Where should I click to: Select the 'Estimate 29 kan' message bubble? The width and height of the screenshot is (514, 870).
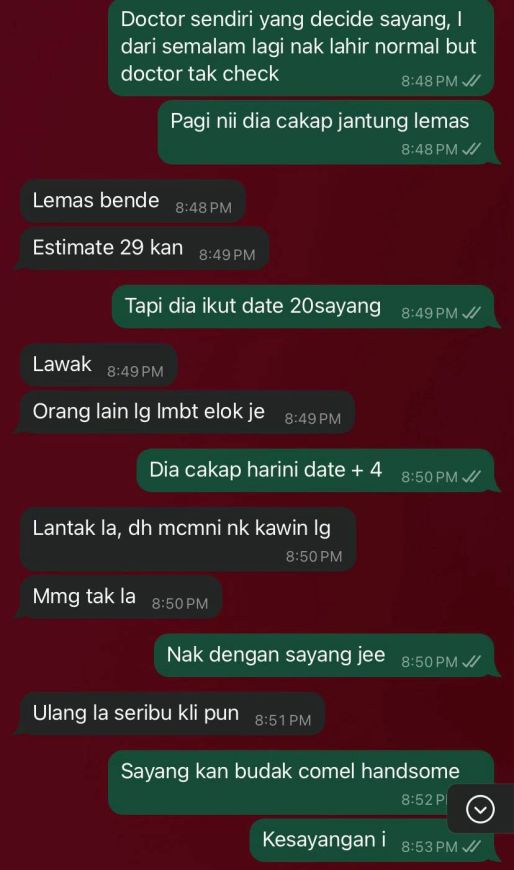144,249
